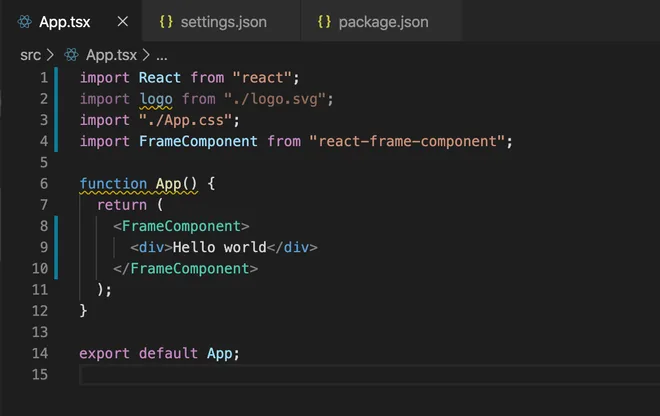Click the opening <FrameComponent> tag

point(181,226)
